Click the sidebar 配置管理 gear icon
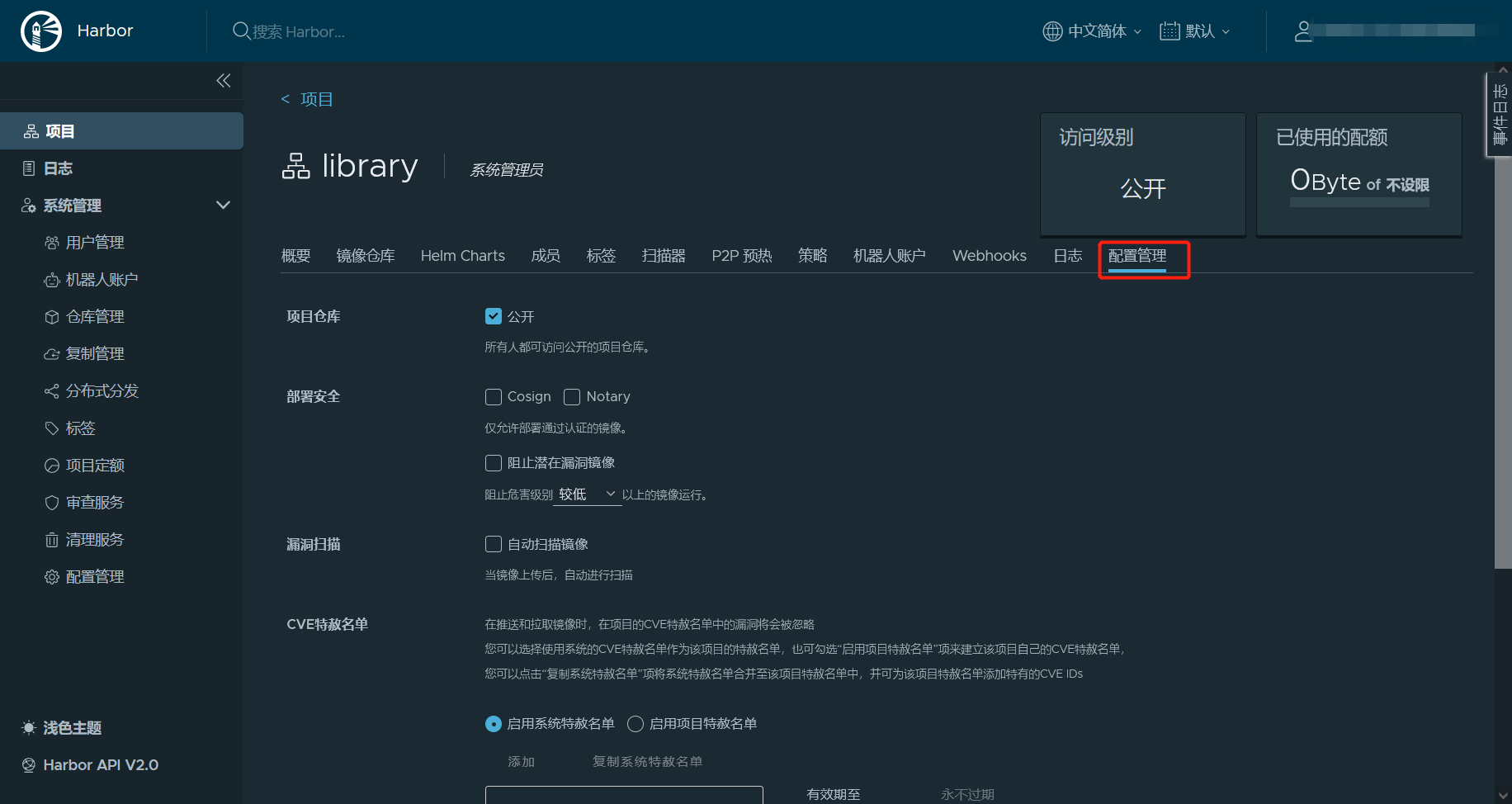 (x=52, y=577)
